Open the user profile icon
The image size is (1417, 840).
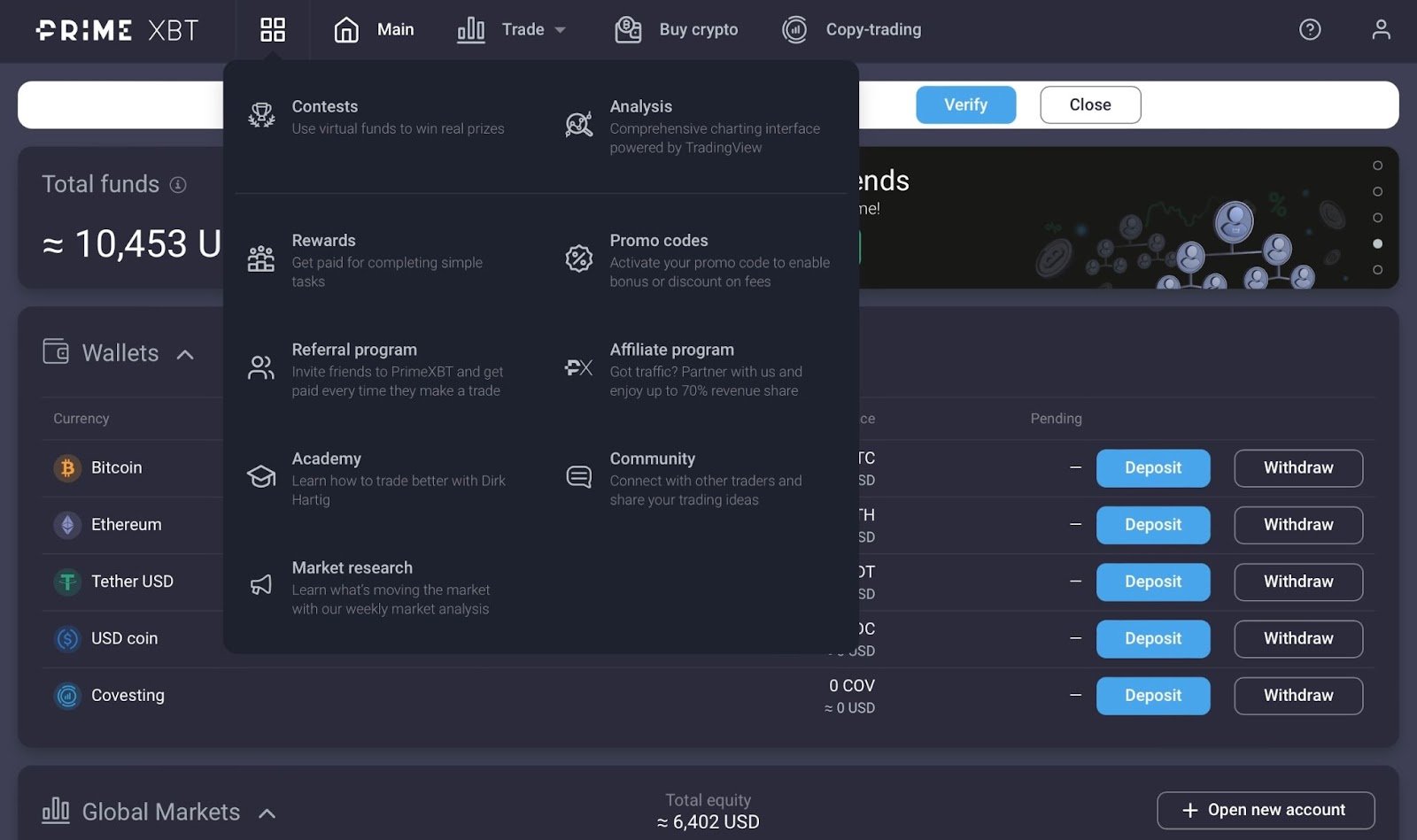tap(1381, 30)
